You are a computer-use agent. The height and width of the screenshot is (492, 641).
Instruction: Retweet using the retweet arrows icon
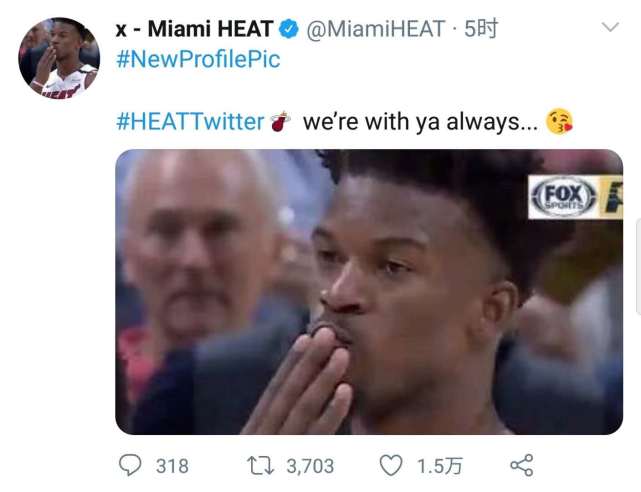(x=260, y=466)
